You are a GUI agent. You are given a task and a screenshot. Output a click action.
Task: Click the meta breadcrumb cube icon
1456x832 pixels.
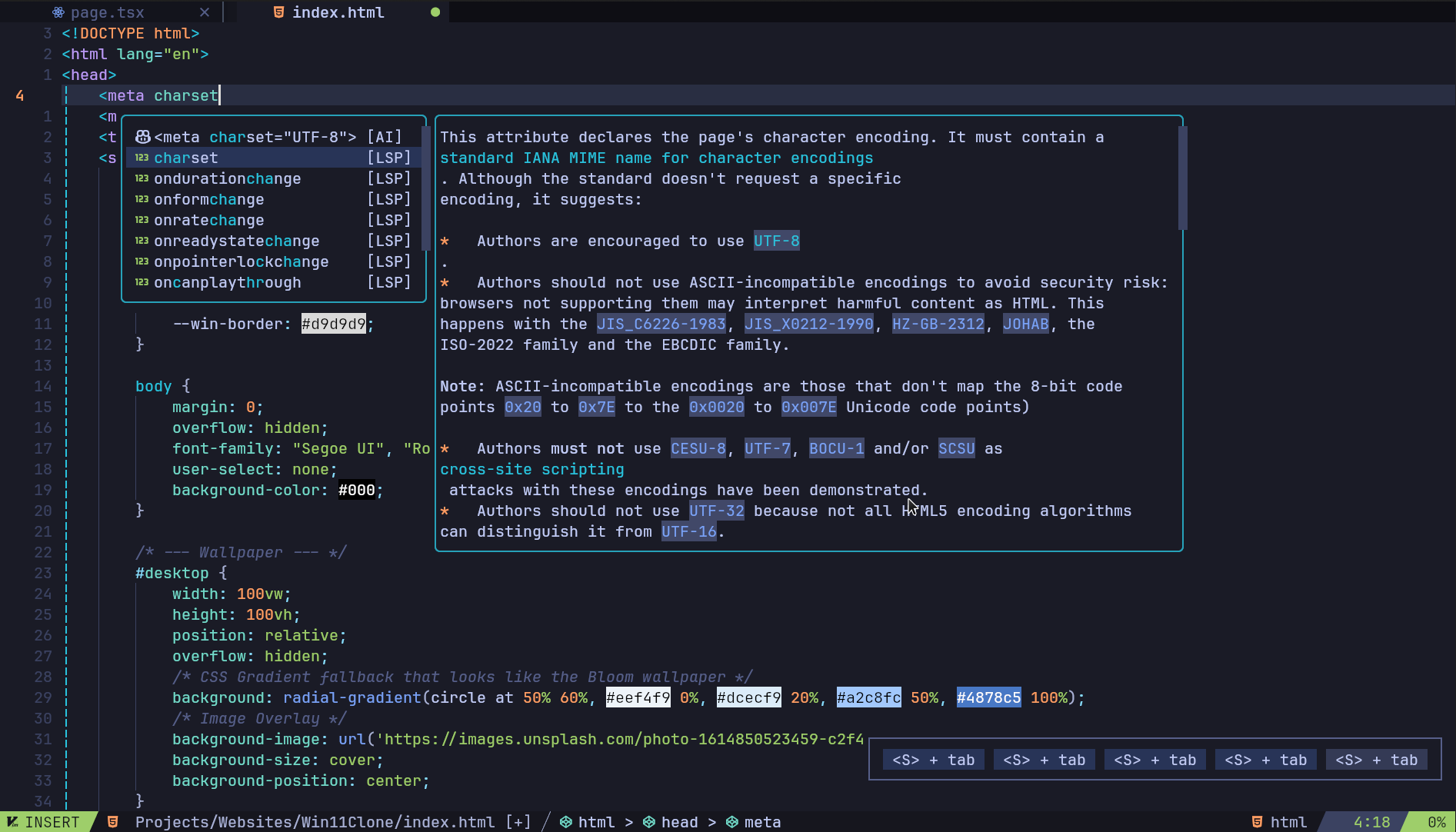(x=732, y=822)
